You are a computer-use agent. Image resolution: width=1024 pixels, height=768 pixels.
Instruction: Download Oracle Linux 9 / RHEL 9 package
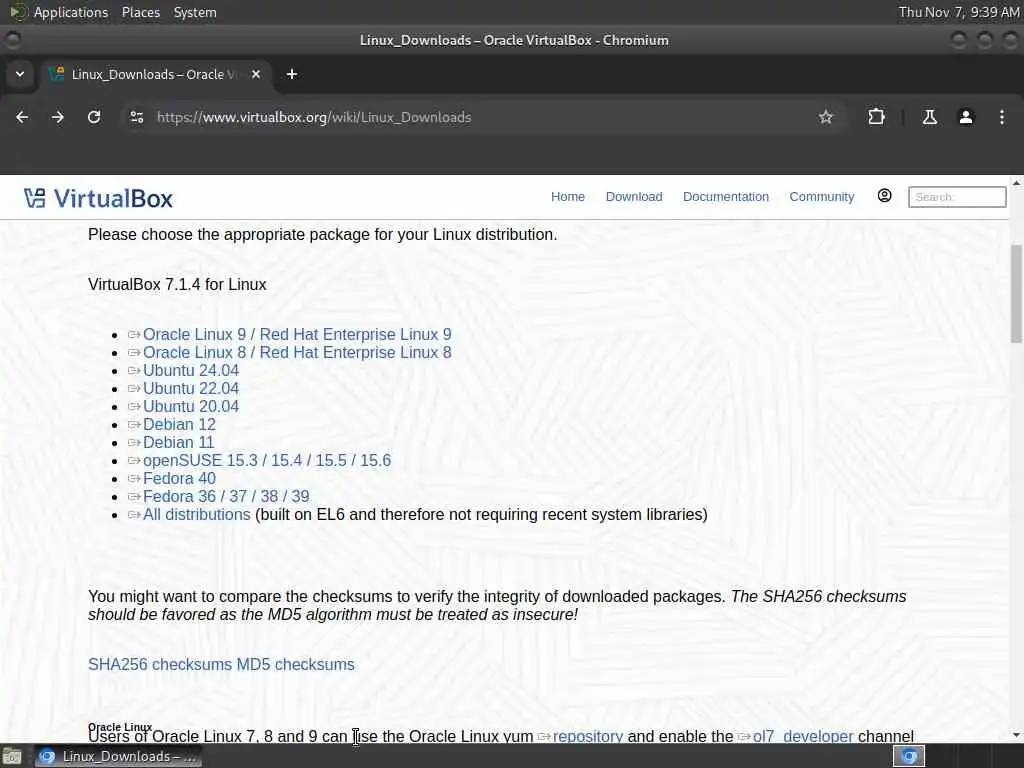[x=297, y=334]
